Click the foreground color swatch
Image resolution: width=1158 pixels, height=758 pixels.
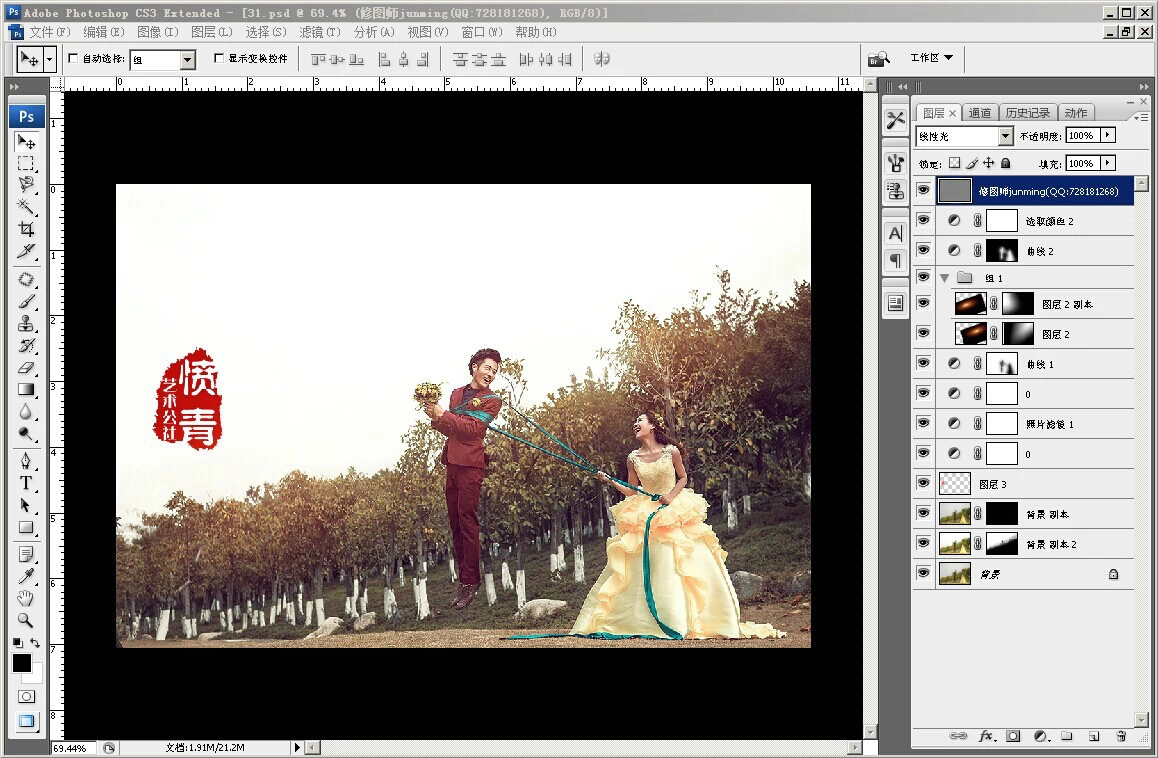pyautogui.click(x=21, y=663)
